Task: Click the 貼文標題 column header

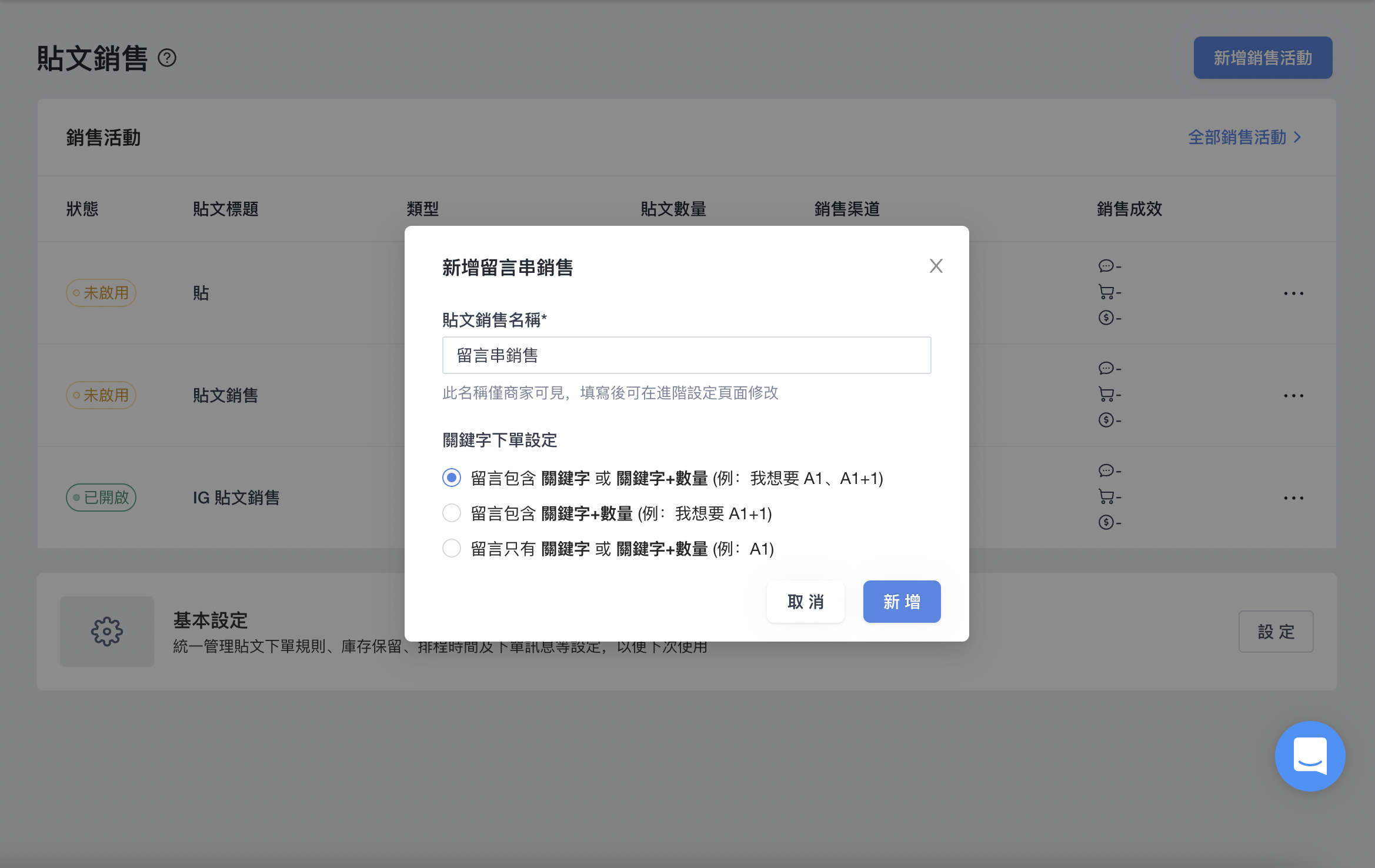Action: pos(226,209)
